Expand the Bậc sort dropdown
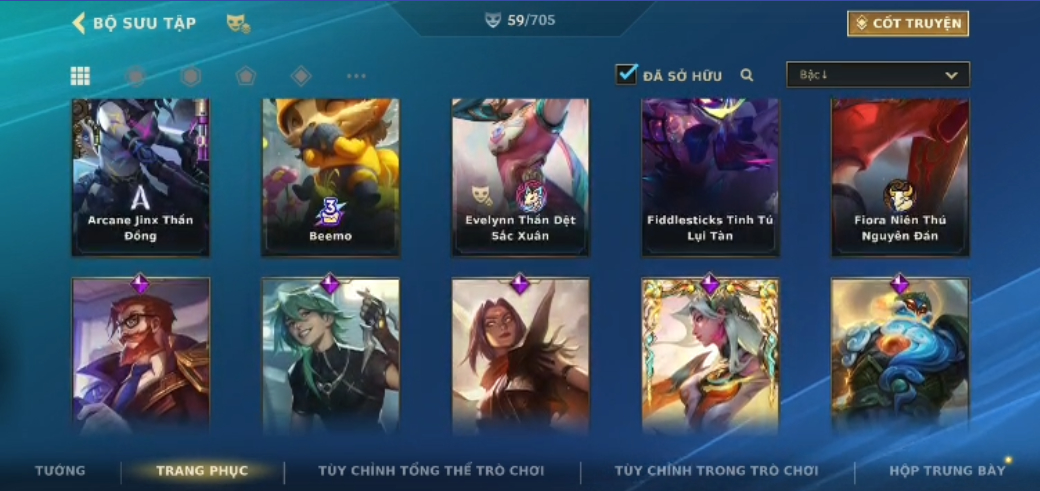 point(878,75)
